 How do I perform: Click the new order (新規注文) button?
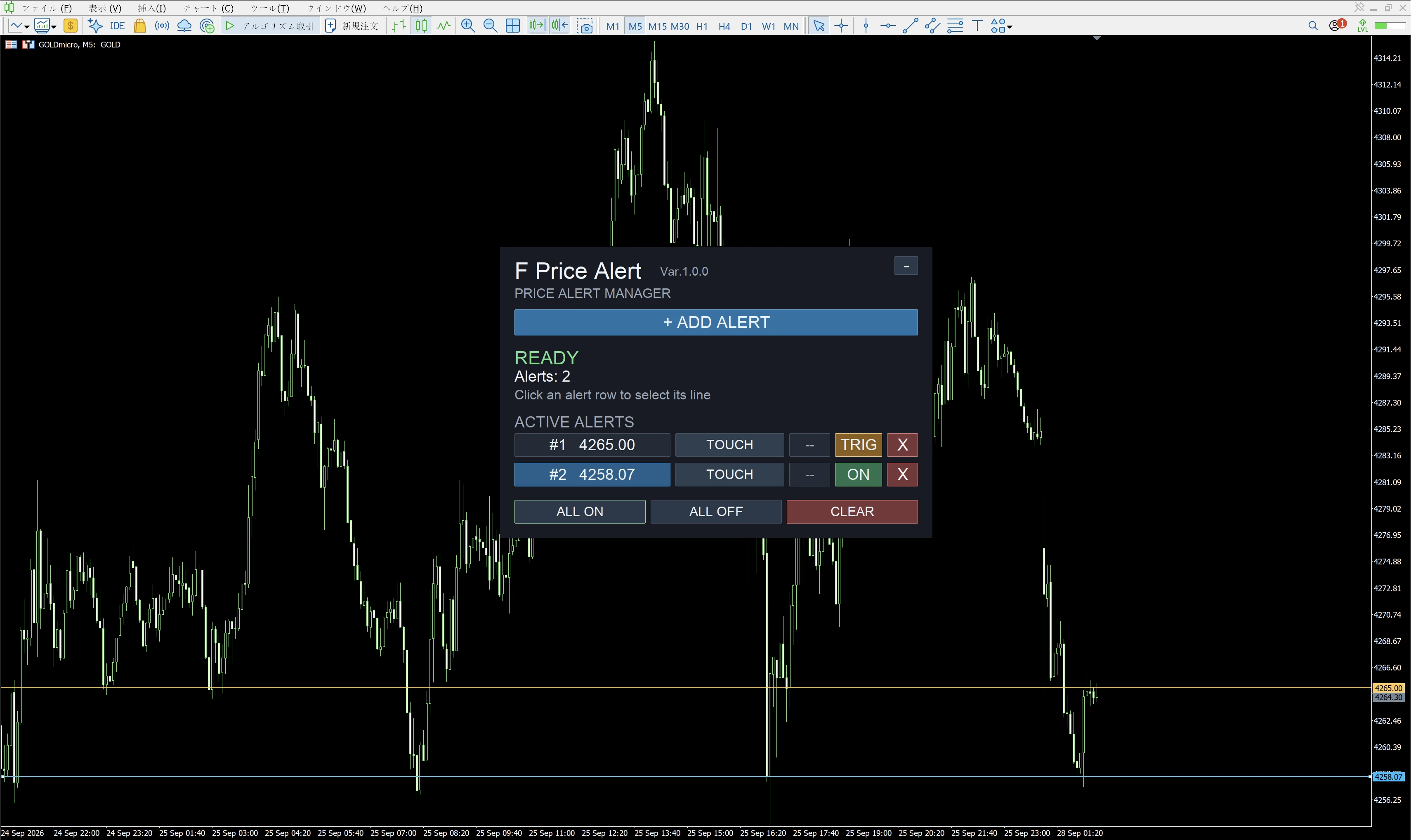pos(352,26)
